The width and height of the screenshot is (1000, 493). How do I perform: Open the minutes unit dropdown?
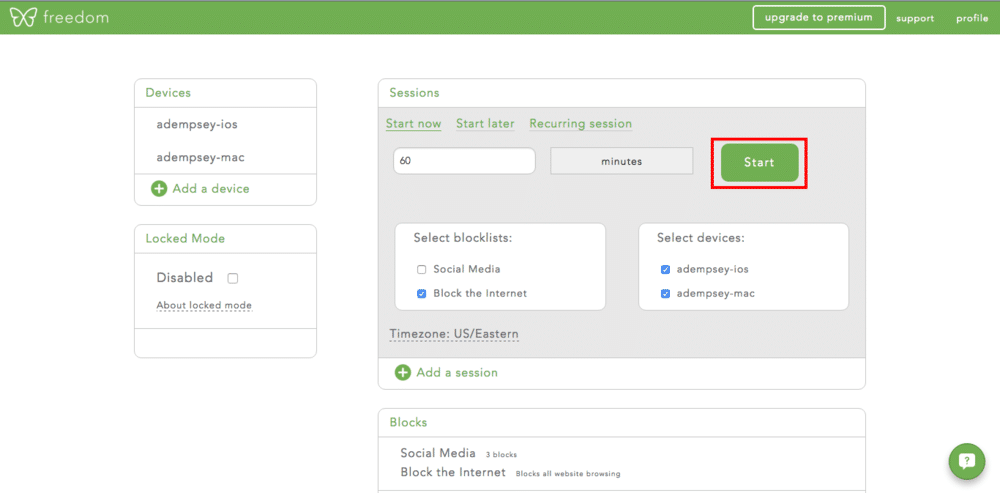tap(621, 161)
